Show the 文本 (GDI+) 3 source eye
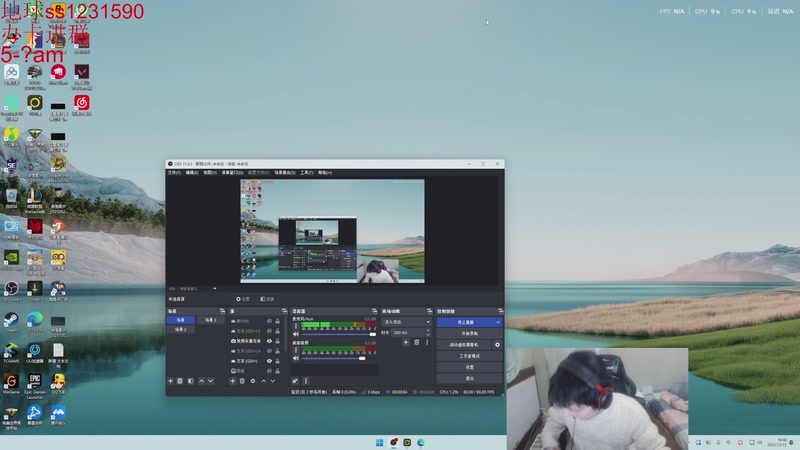The image size is (800, 450). [269, 331]
